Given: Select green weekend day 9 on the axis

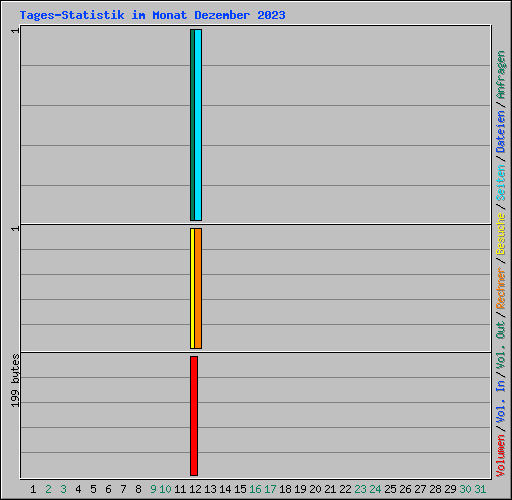Looking at the screenshot, I should [x=153, y=489].
